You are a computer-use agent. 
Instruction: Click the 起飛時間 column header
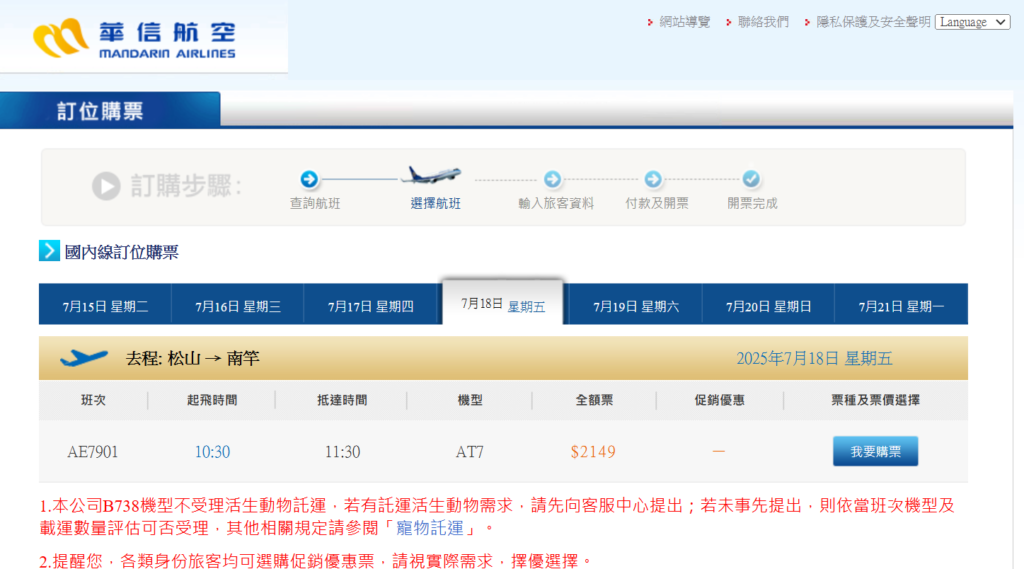pos(212,400)
